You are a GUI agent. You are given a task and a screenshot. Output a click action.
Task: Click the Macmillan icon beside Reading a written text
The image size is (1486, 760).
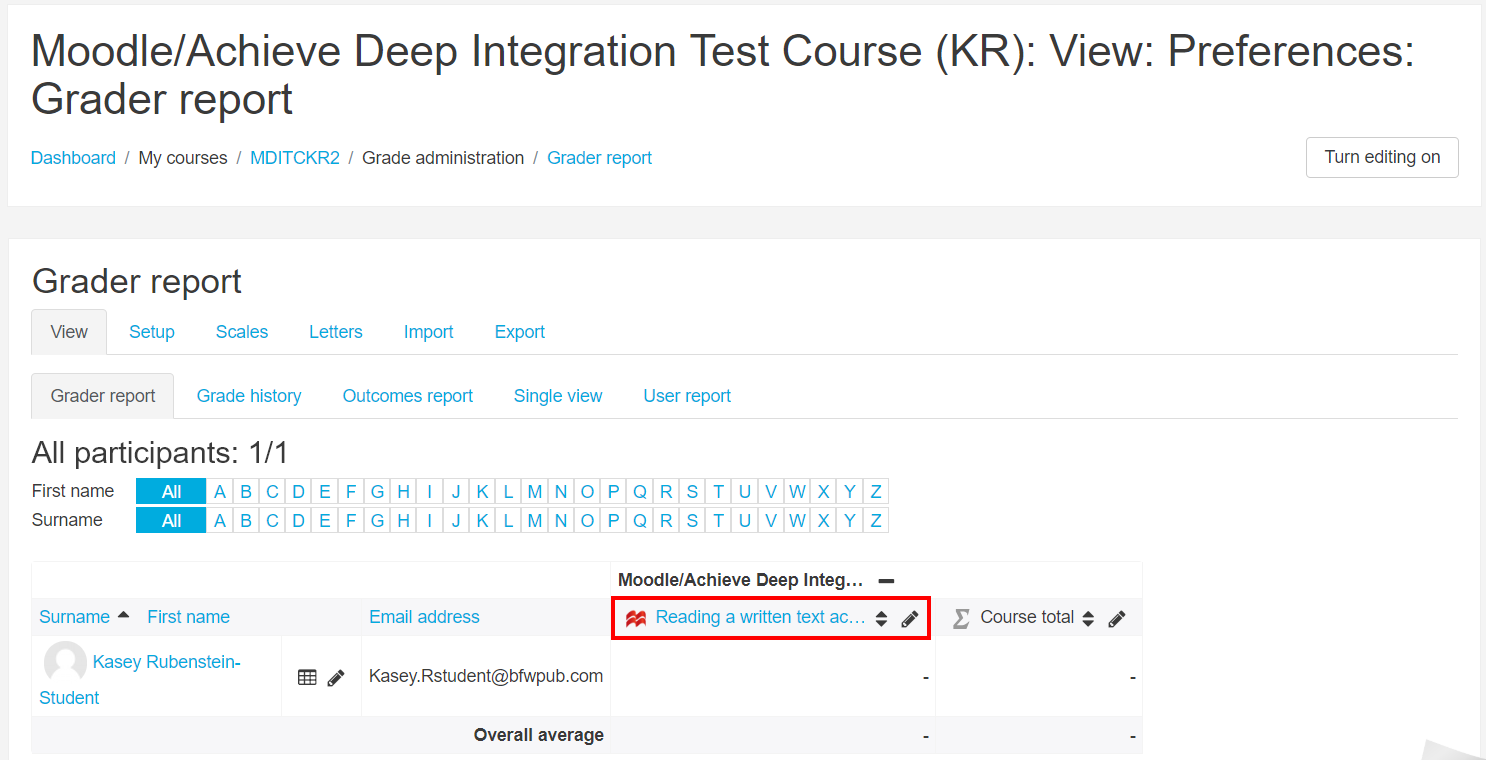pyautogui.click(x=636, y=618)
